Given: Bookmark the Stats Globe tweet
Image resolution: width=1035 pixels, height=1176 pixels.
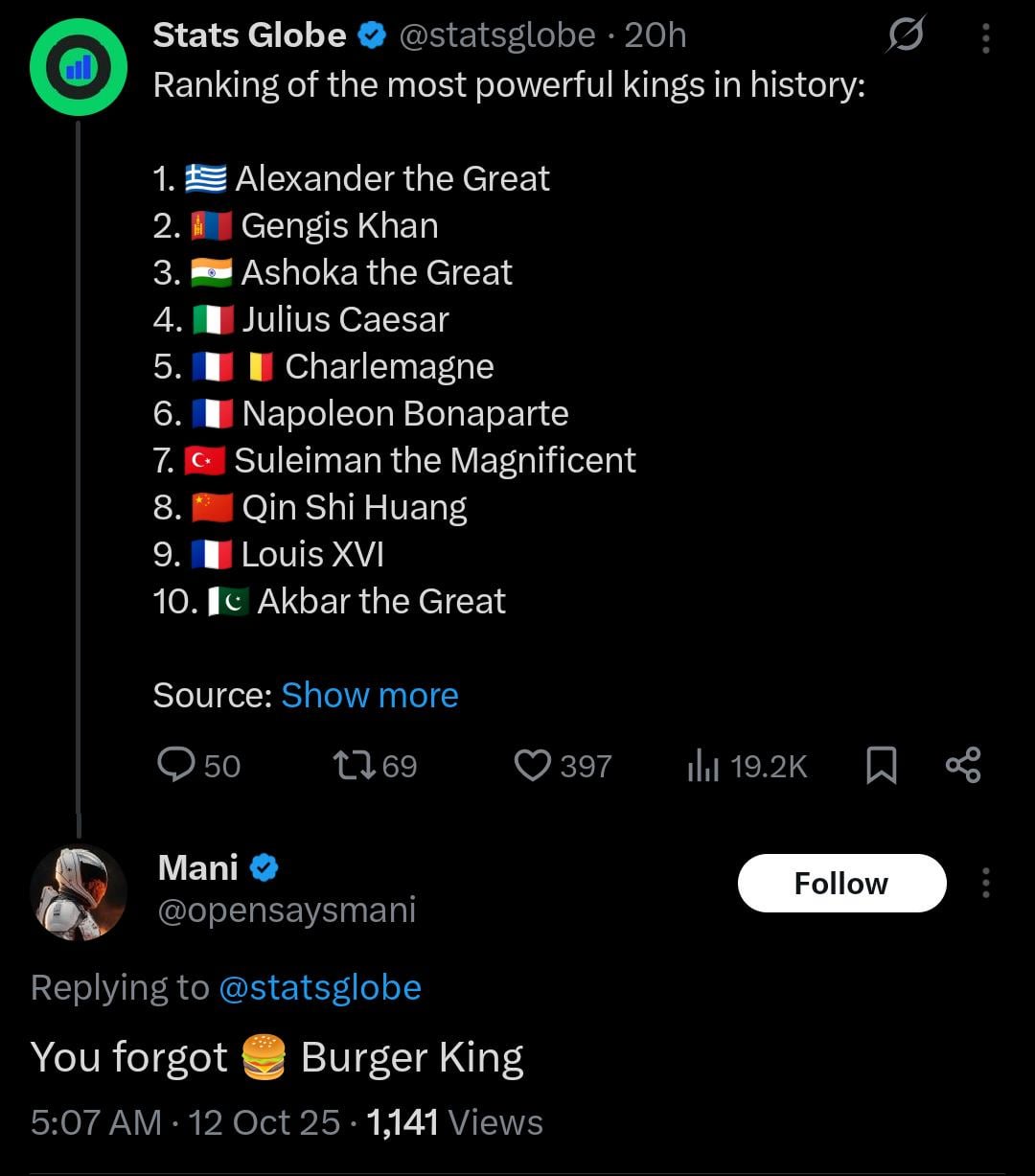Looking at the screenshot, I should tap(881, 766).
